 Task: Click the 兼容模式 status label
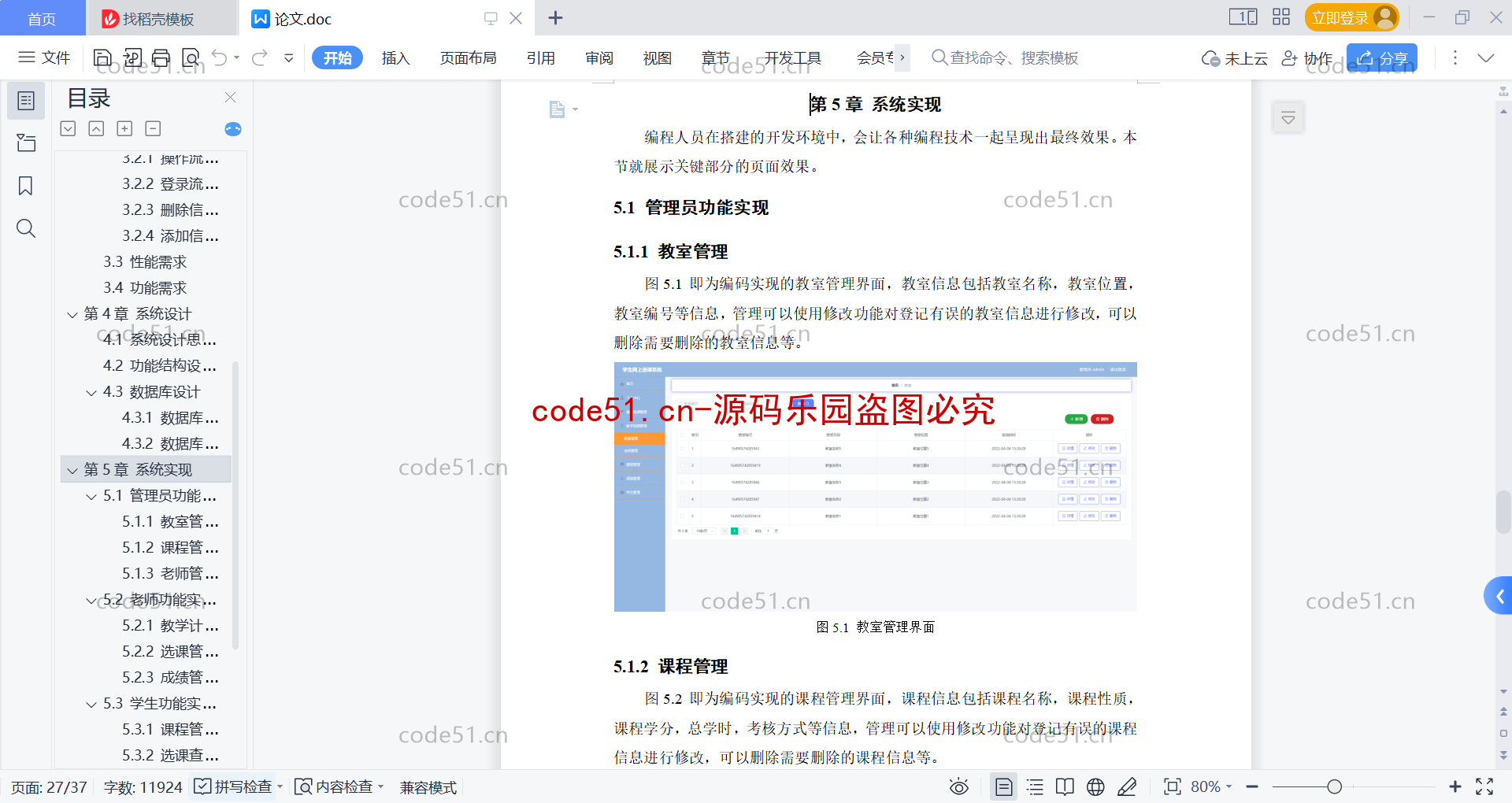tap(428, 787)
